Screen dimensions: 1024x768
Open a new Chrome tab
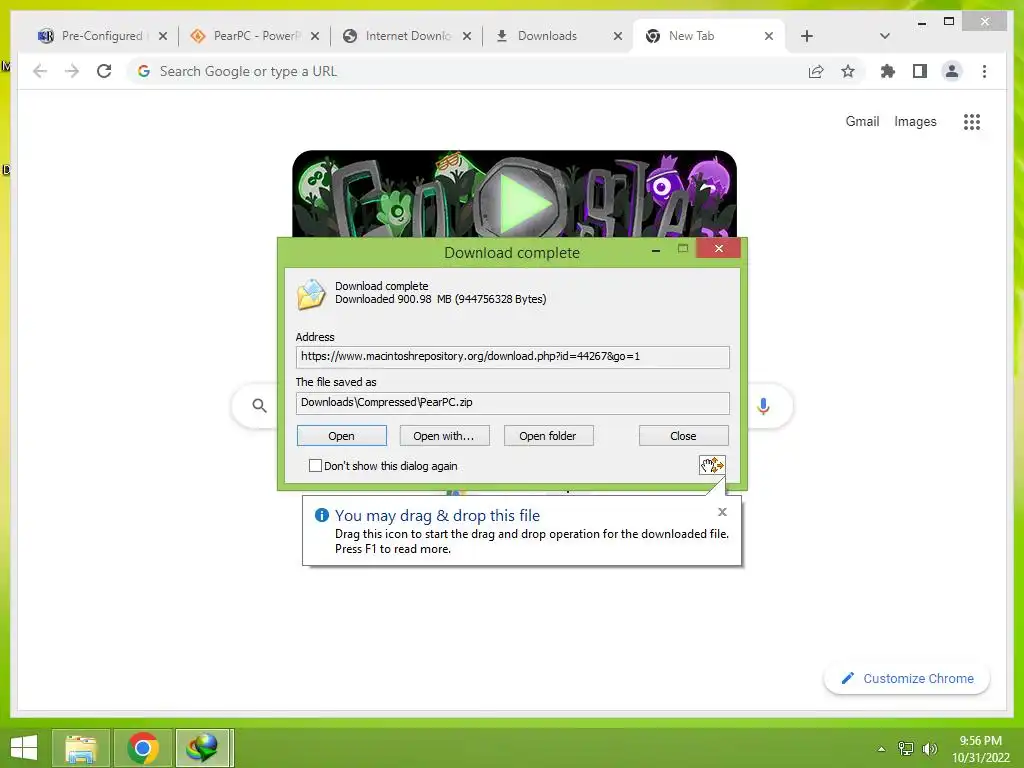tap(807, 36)
